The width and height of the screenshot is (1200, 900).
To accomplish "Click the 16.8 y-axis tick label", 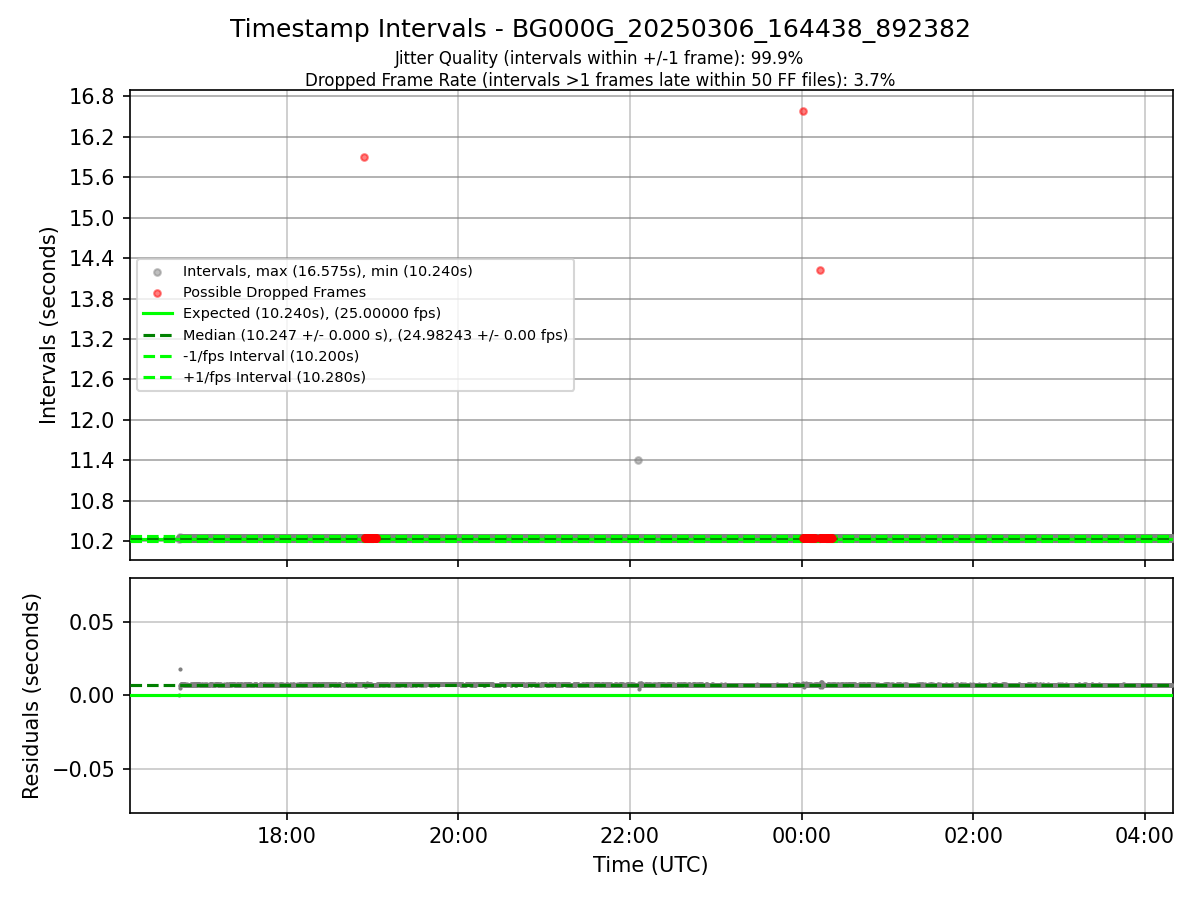I will coord(94,97).
